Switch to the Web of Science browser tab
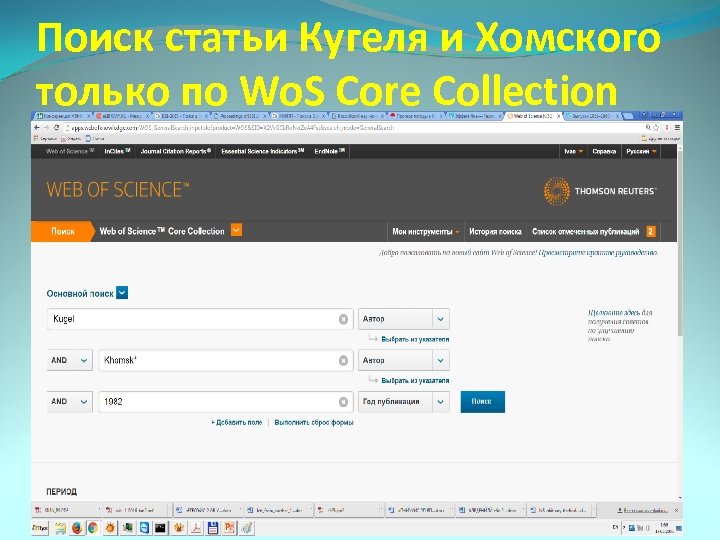The image size is (720, 540). click(x=534, y=116)
